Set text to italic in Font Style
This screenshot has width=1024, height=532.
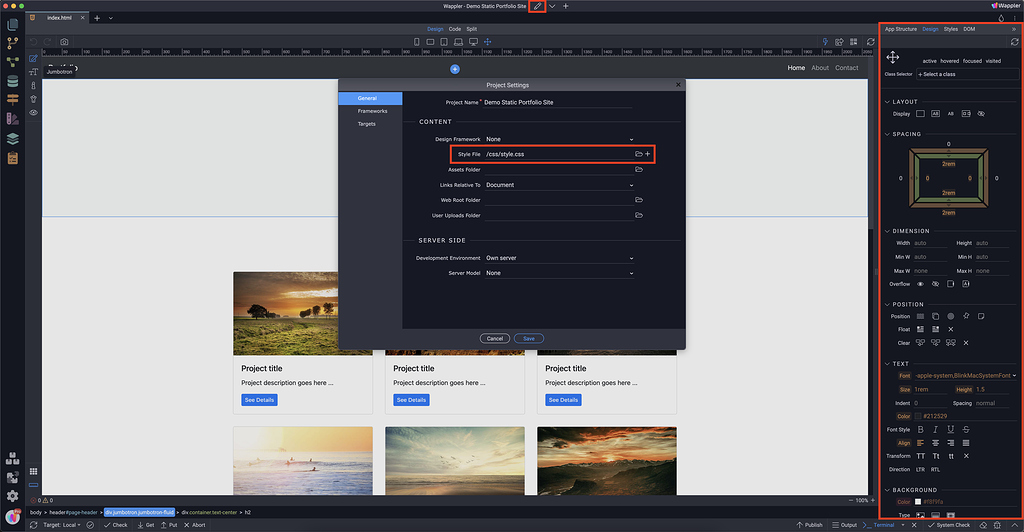pyautogui.click(x=935, y=430)
